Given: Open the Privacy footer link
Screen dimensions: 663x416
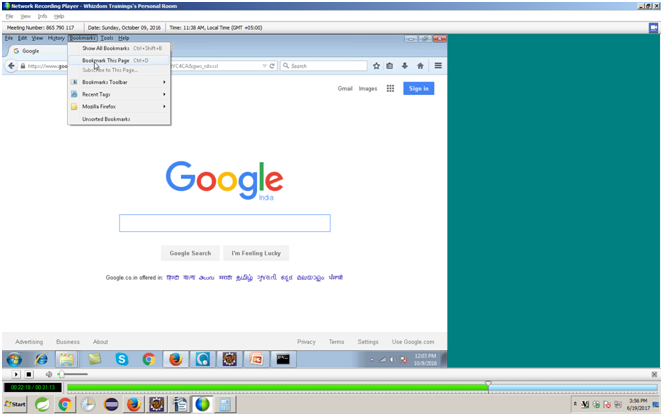Looking at the screenshot, I should 306,342.
